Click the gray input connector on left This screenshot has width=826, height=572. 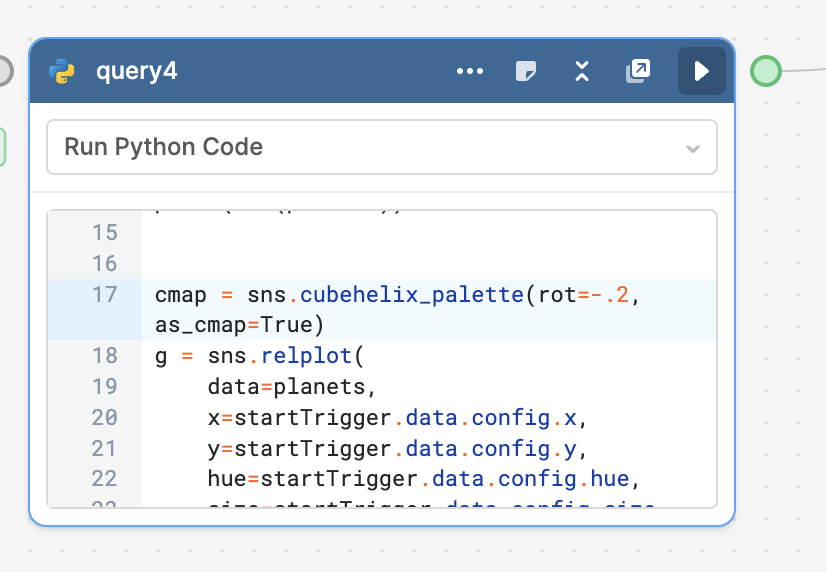click(4, 71)
